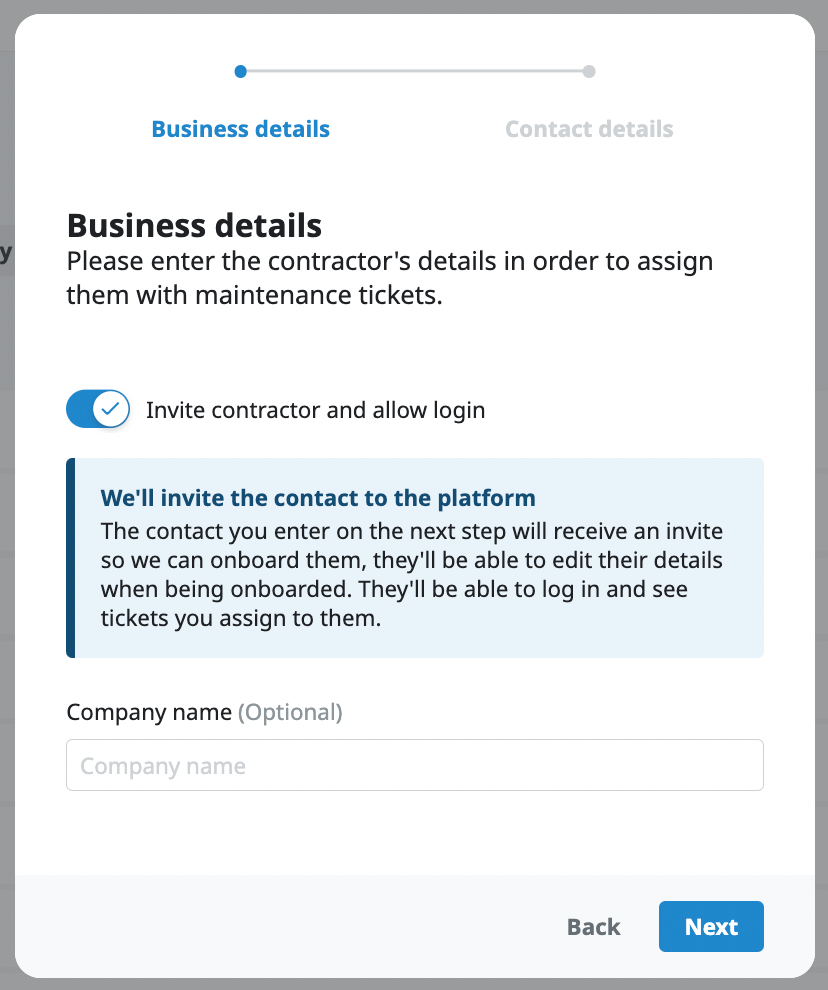Click the checkmark knob on the invite switch

coord(111,409)
